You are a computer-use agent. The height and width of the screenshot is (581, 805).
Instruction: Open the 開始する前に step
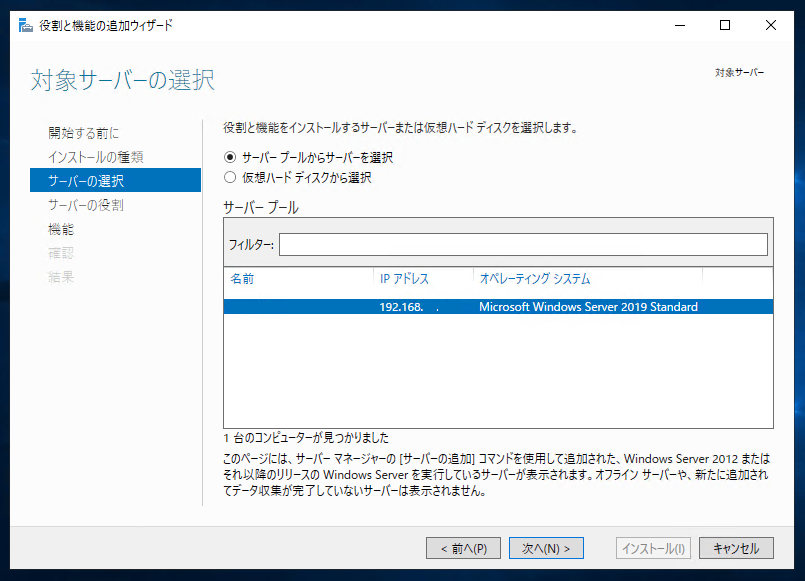click(84, 133)
